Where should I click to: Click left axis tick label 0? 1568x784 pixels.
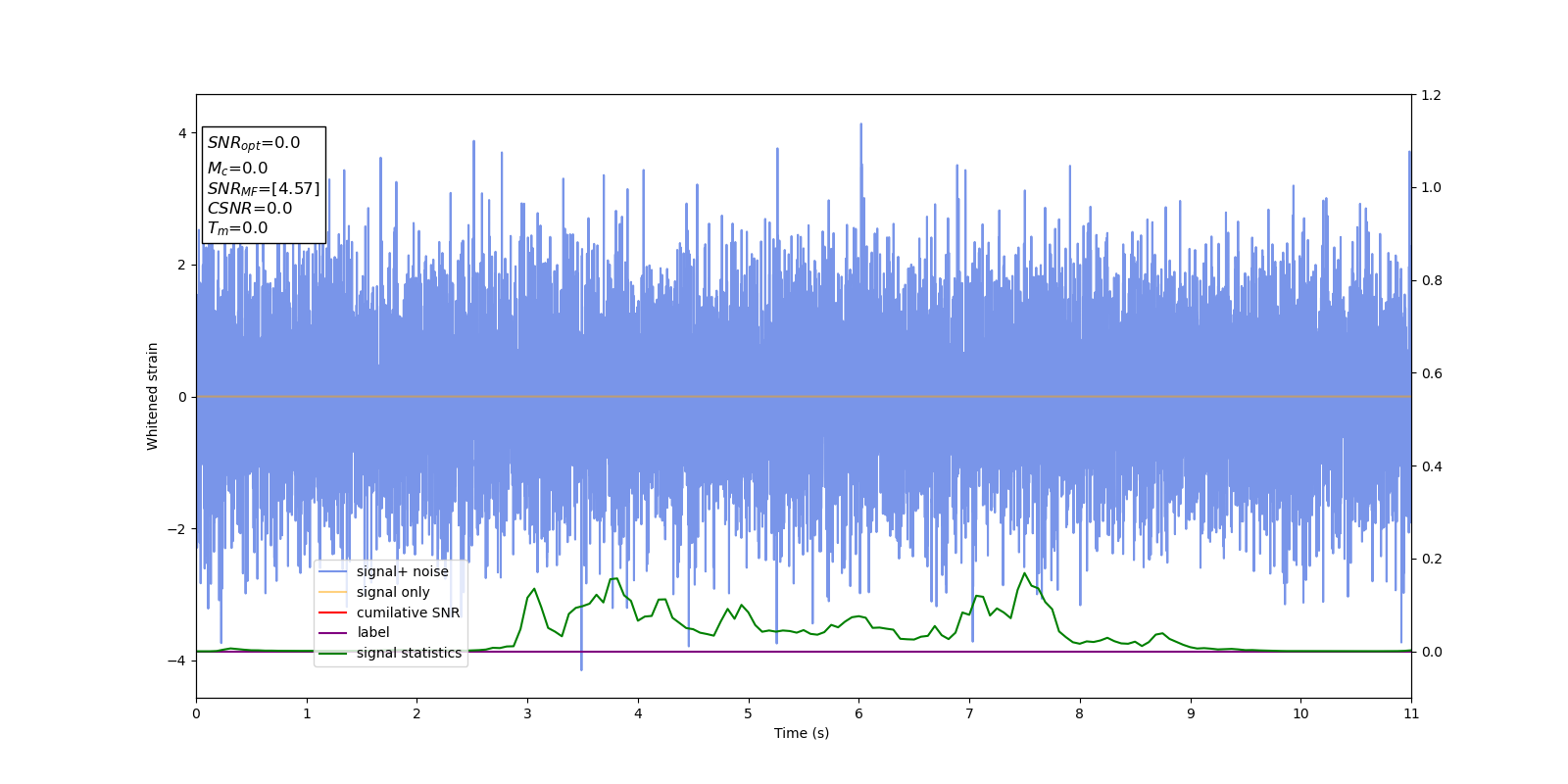(x=182, y=397)
